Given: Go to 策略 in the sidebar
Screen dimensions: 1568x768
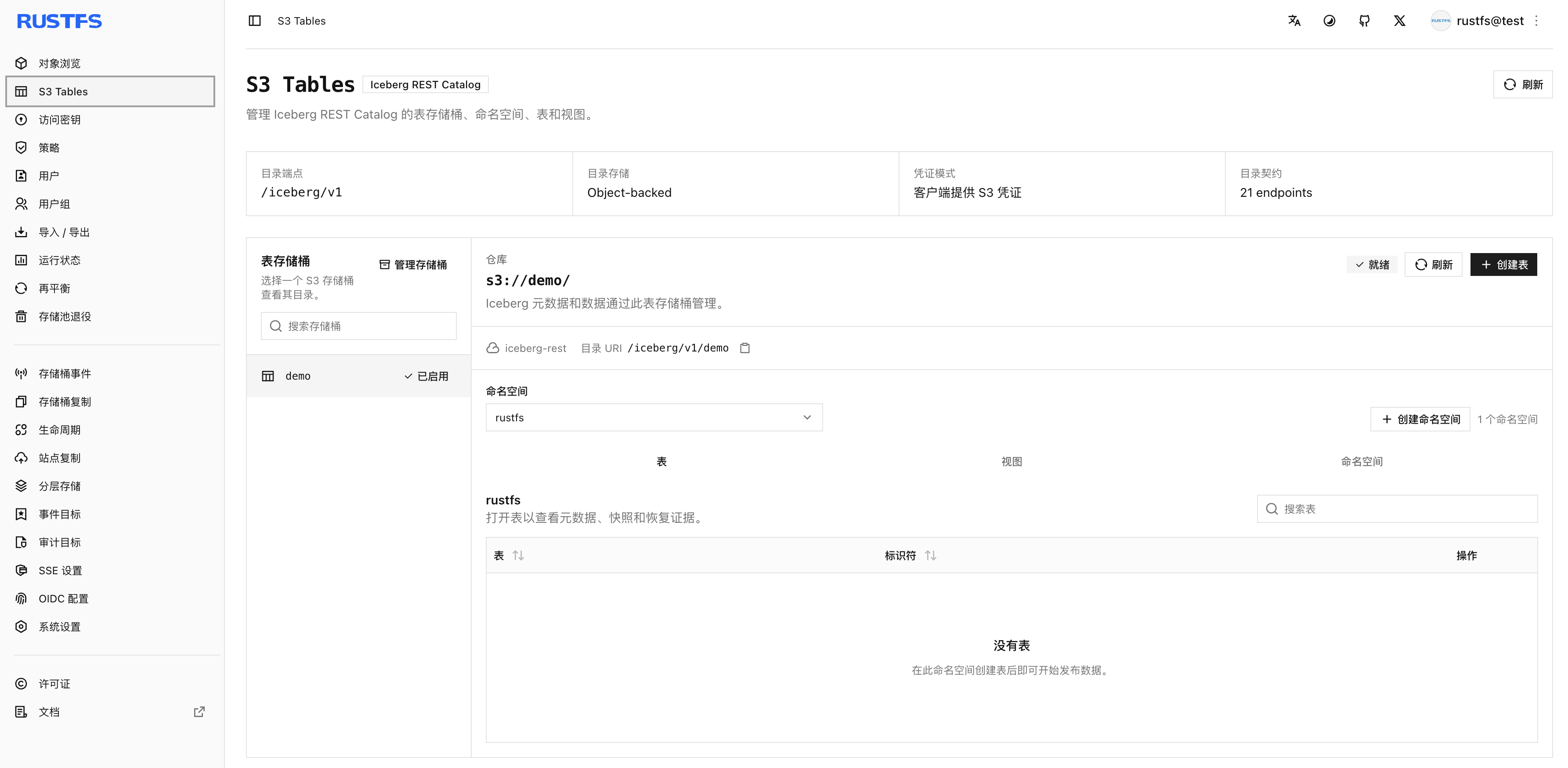Looking at the screenshot, I should (x=110, y=147).
